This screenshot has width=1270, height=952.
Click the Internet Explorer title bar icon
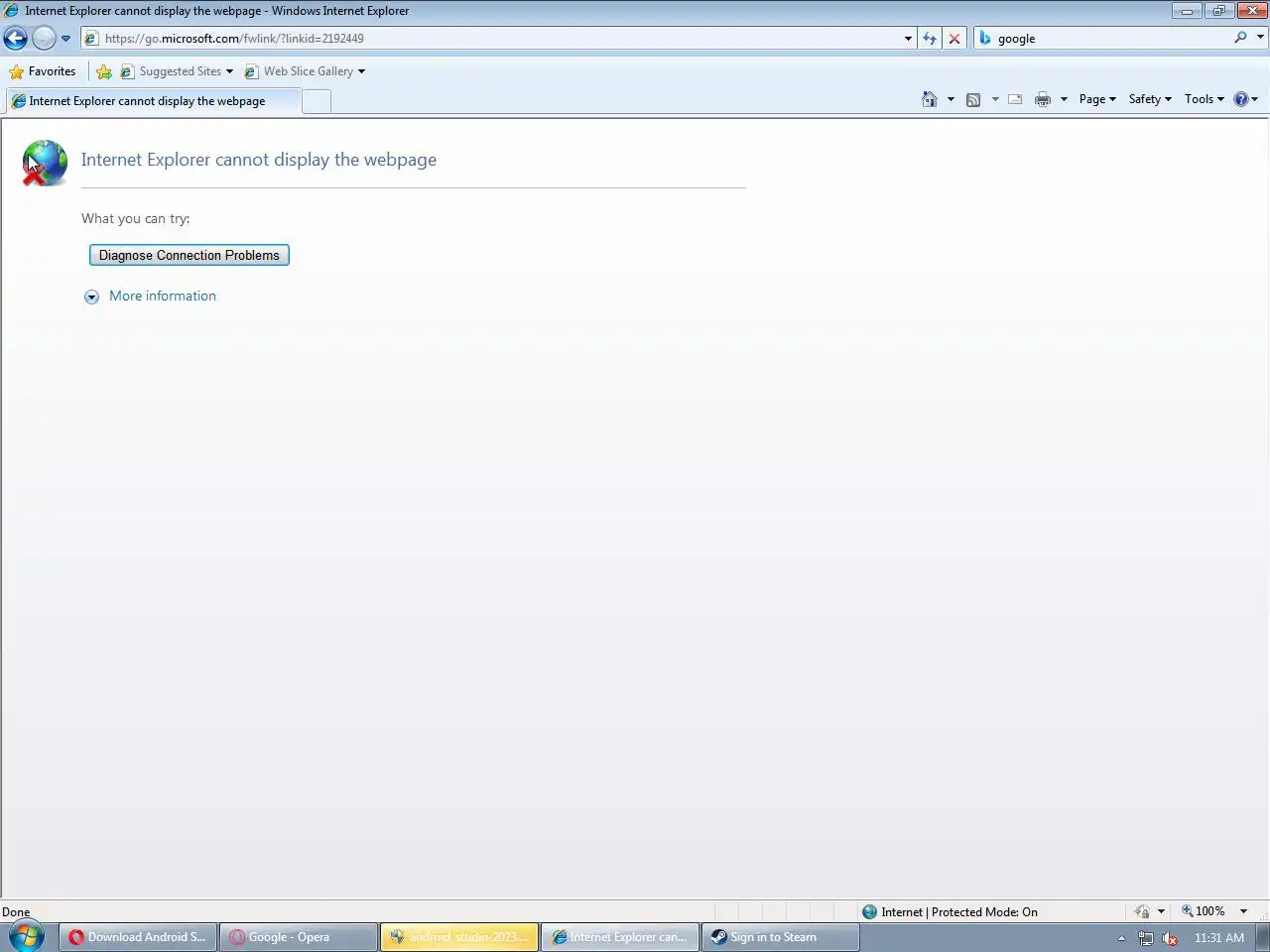tap(11, 11)
